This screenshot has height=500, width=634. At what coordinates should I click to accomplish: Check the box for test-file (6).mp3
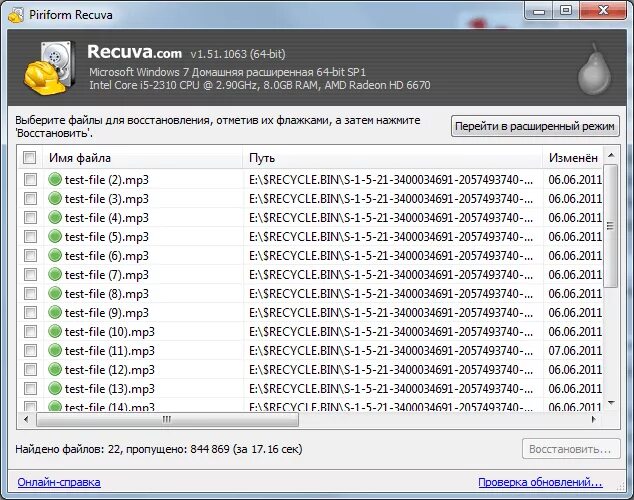coord(30,255)
